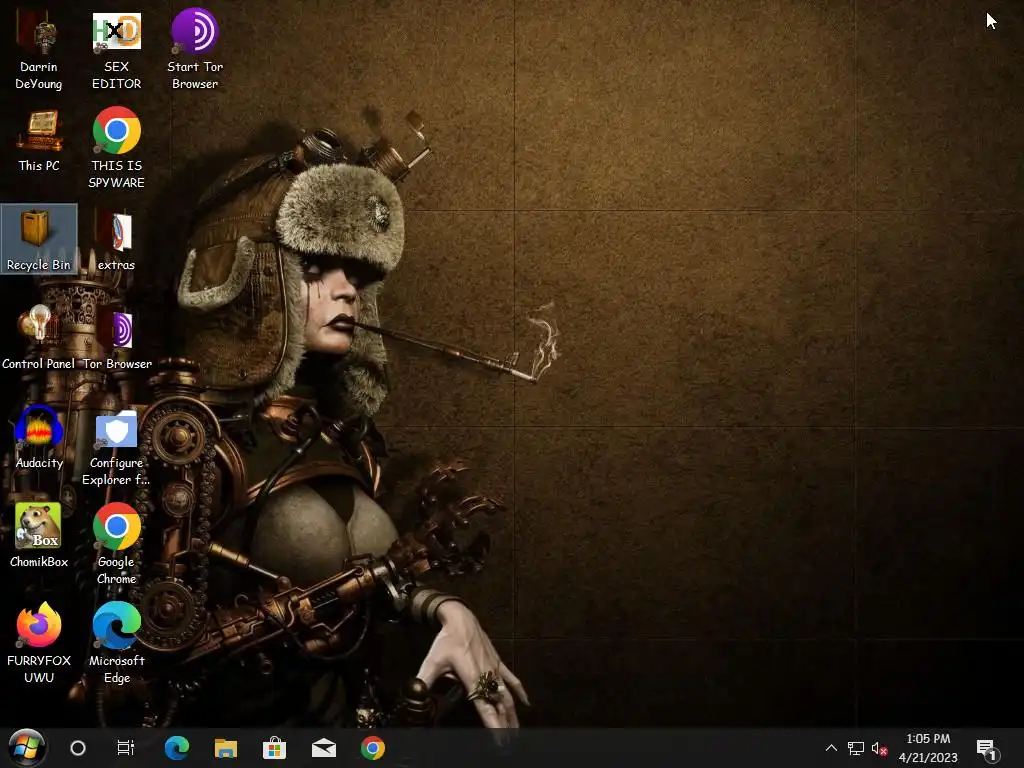Open Task View from the taskbar

[x=125, y=748]
